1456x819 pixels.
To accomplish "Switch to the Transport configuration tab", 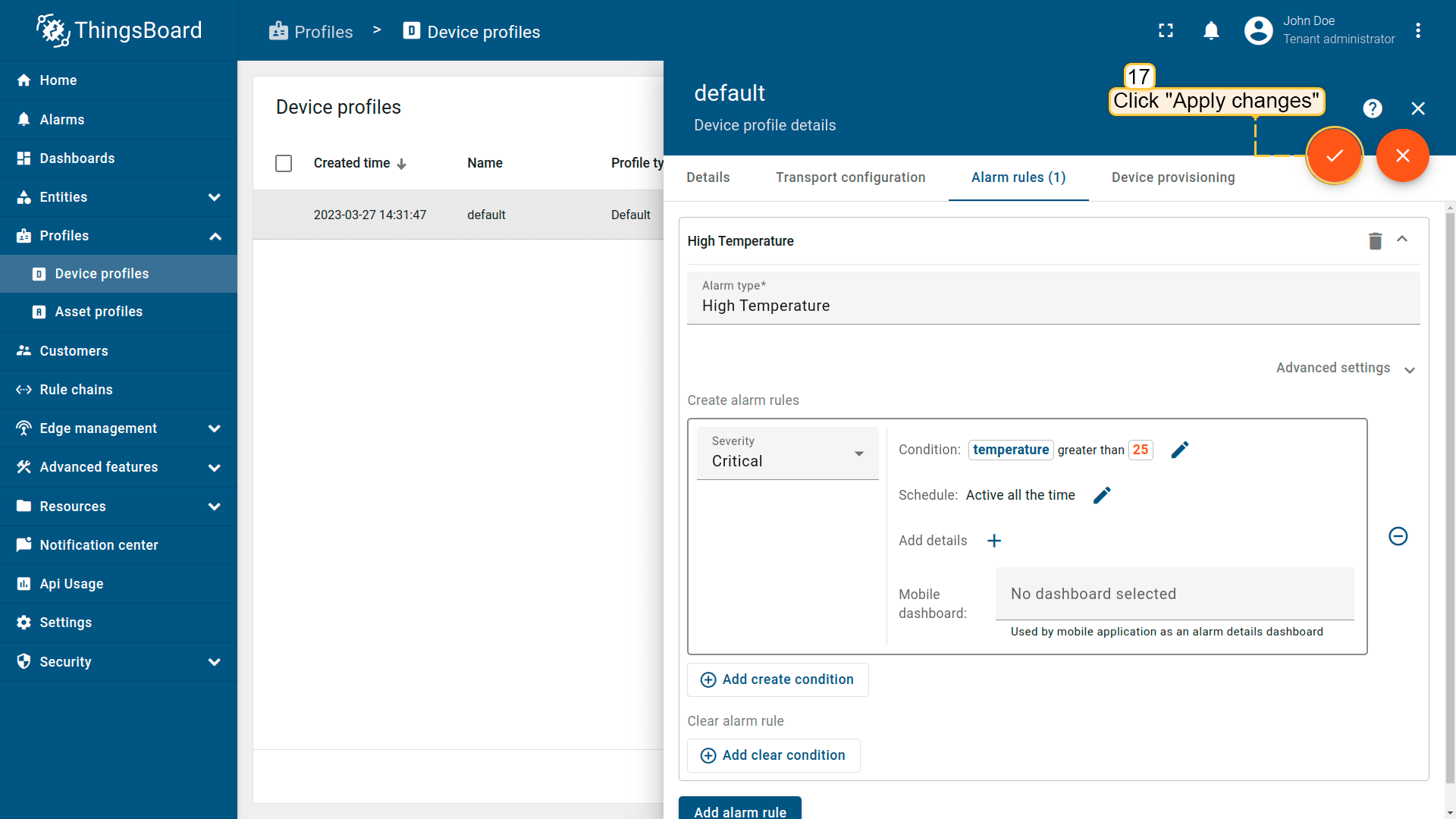I will [x=850, y=177].
